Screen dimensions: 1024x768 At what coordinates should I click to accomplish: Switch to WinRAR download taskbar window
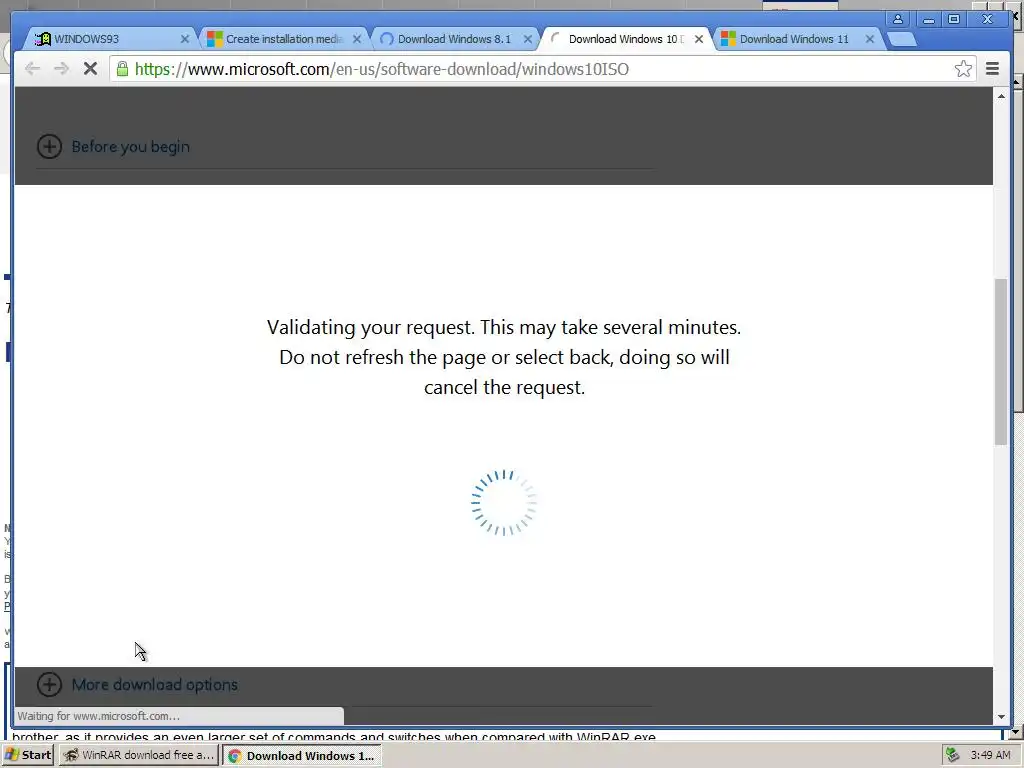[138, 755]
